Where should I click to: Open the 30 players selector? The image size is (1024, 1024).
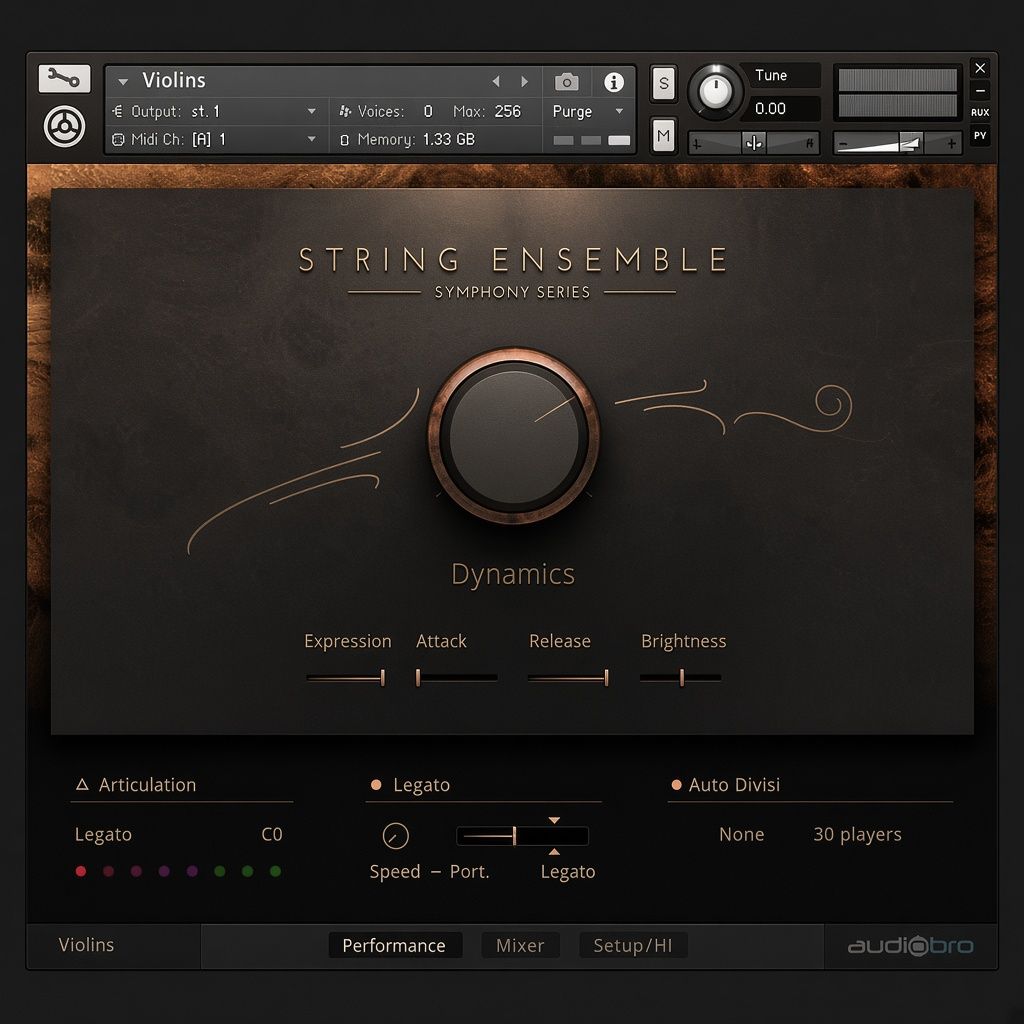(x=857, y=834)
